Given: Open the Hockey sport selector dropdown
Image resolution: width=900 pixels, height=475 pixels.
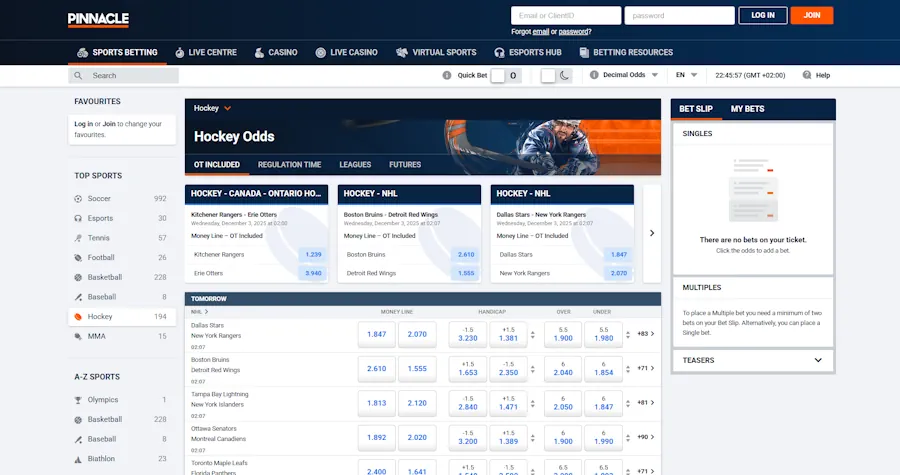Looking at the screenshot, I should (212, 108).
